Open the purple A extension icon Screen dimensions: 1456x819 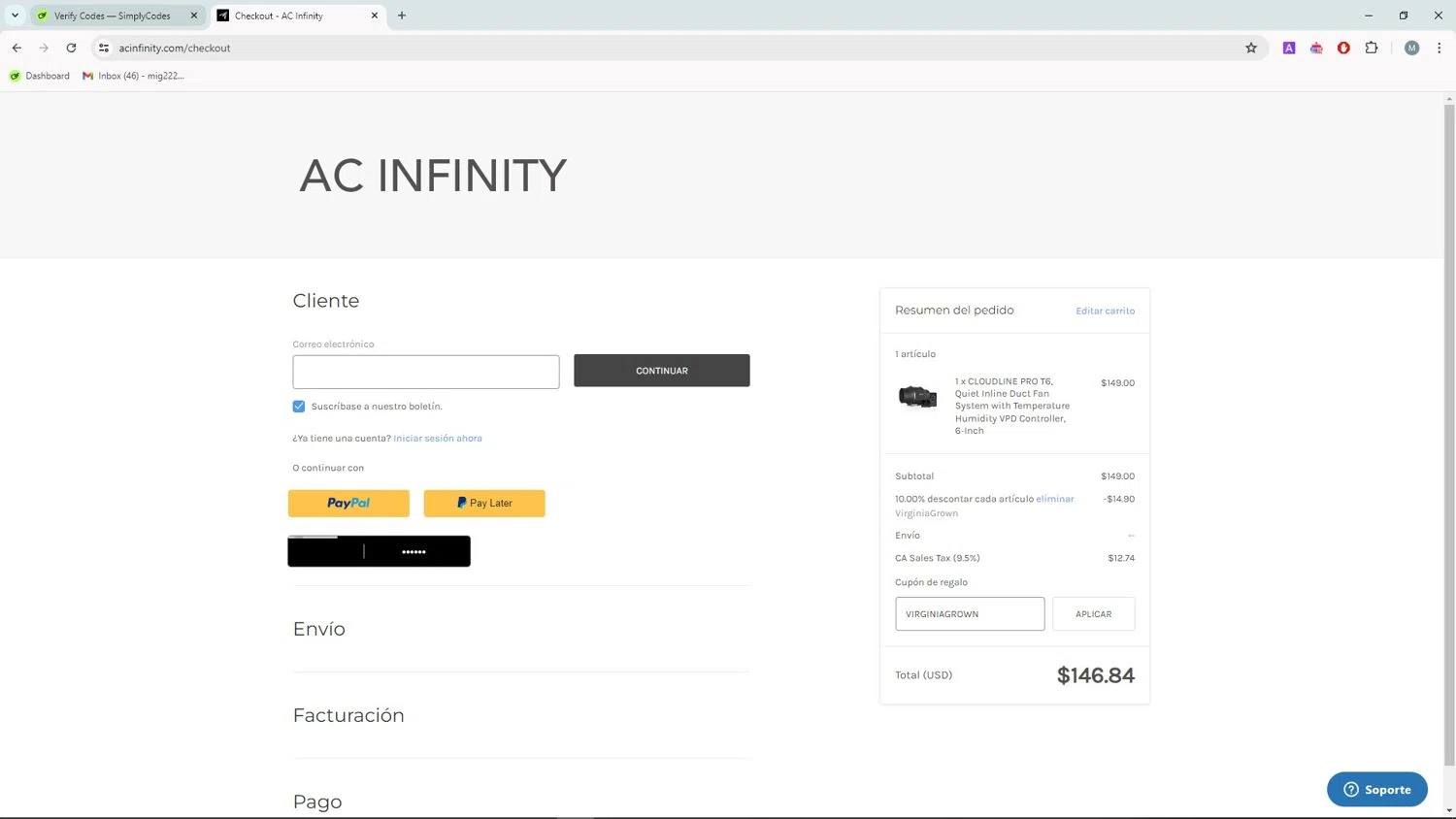[x=1289, y=48]
